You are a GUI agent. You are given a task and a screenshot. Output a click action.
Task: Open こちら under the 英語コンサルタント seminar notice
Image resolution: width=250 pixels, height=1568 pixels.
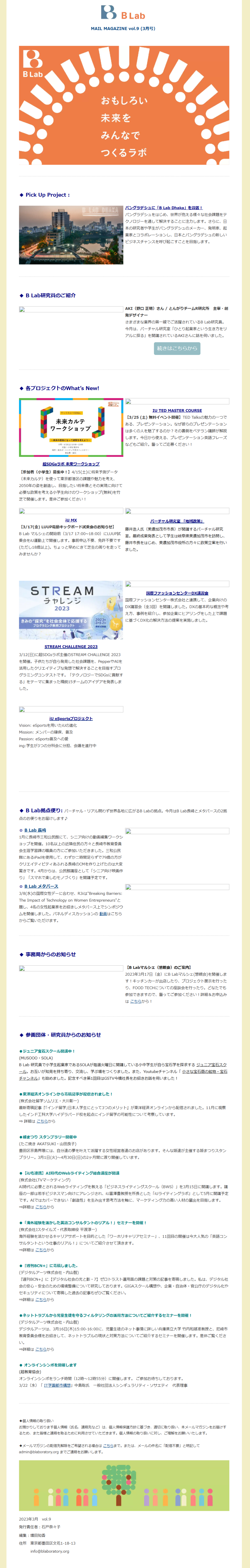[41, 1250]
